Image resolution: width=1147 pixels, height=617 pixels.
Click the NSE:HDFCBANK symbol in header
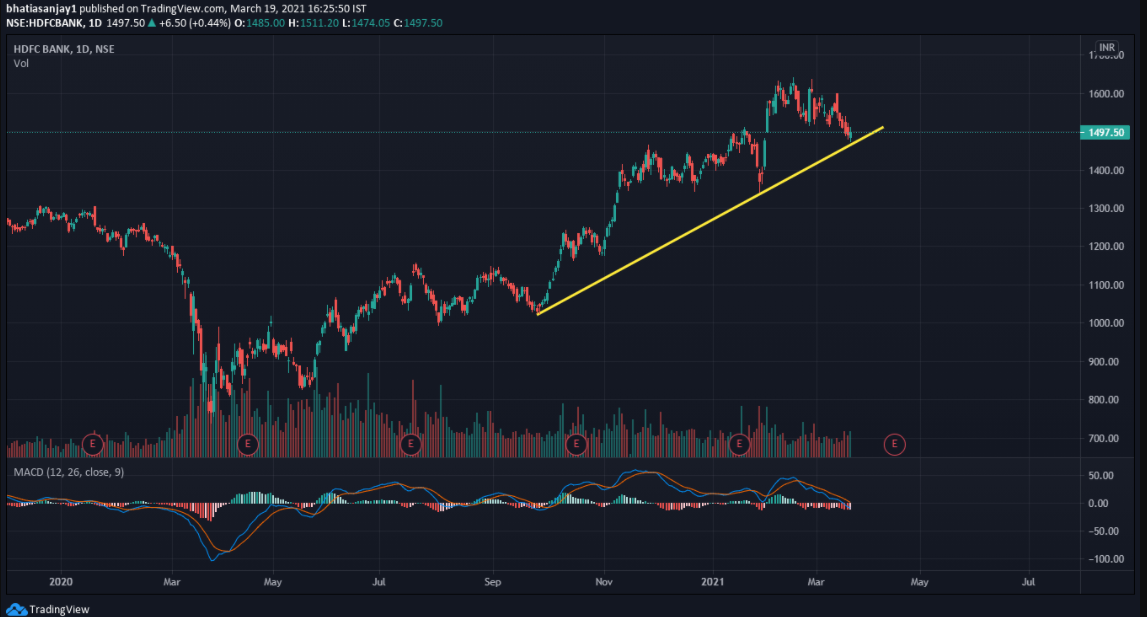pos(45,23)
